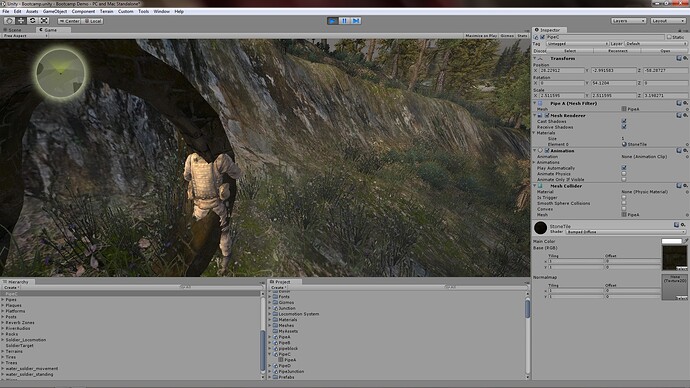Click the Mesh object picker circle for PipeA

click(x=687, y=109)
